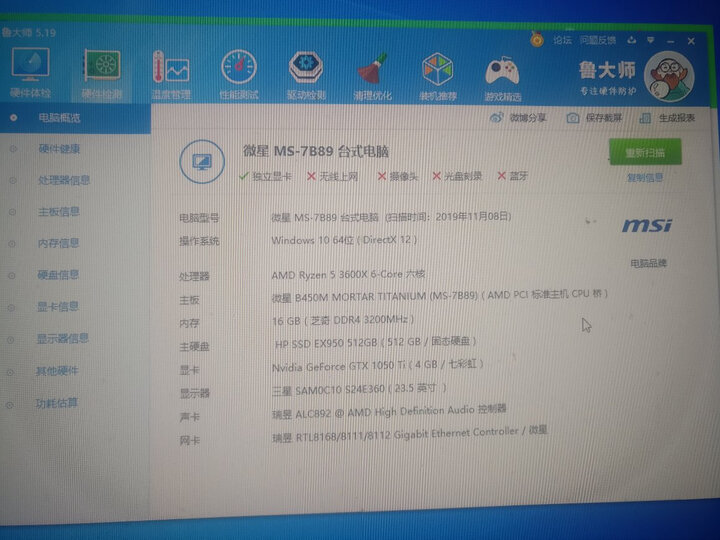Select 功耗估算 in sidebar
Image resolution: width=720 pixels, height=540 pixels.
(x=56, y=403)
